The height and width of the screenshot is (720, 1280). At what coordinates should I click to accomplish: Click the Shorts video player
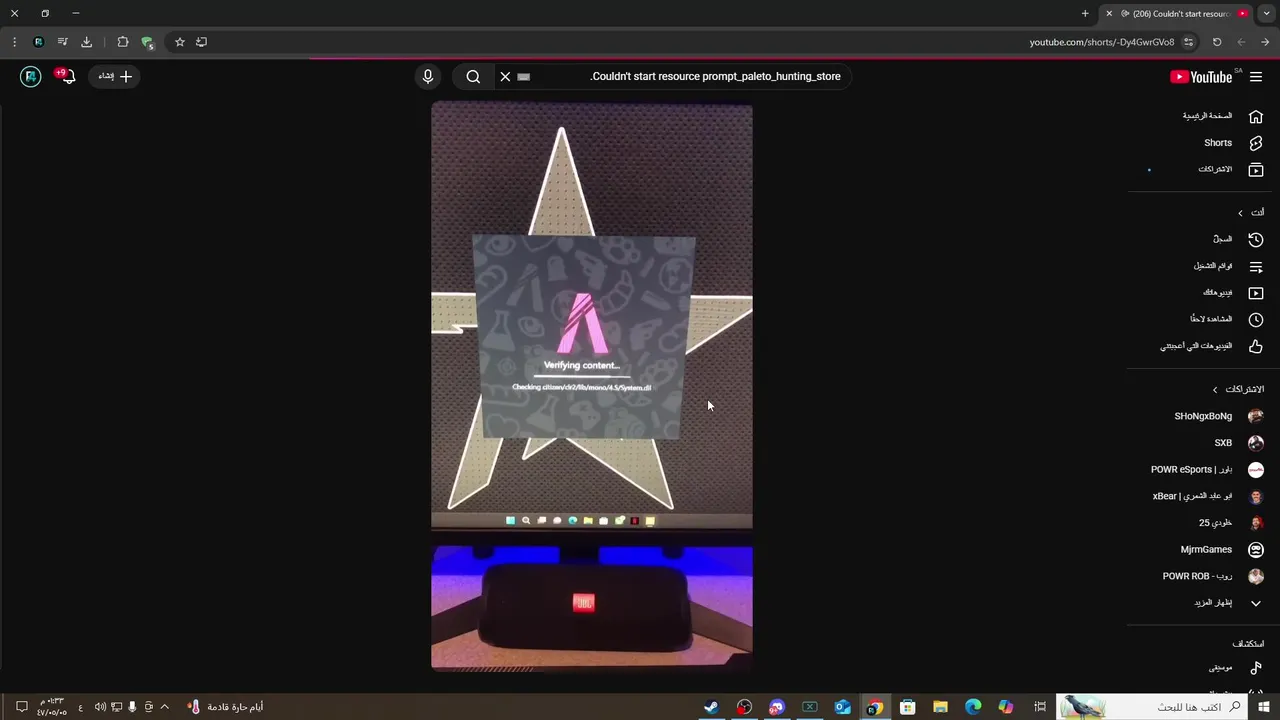592,386
